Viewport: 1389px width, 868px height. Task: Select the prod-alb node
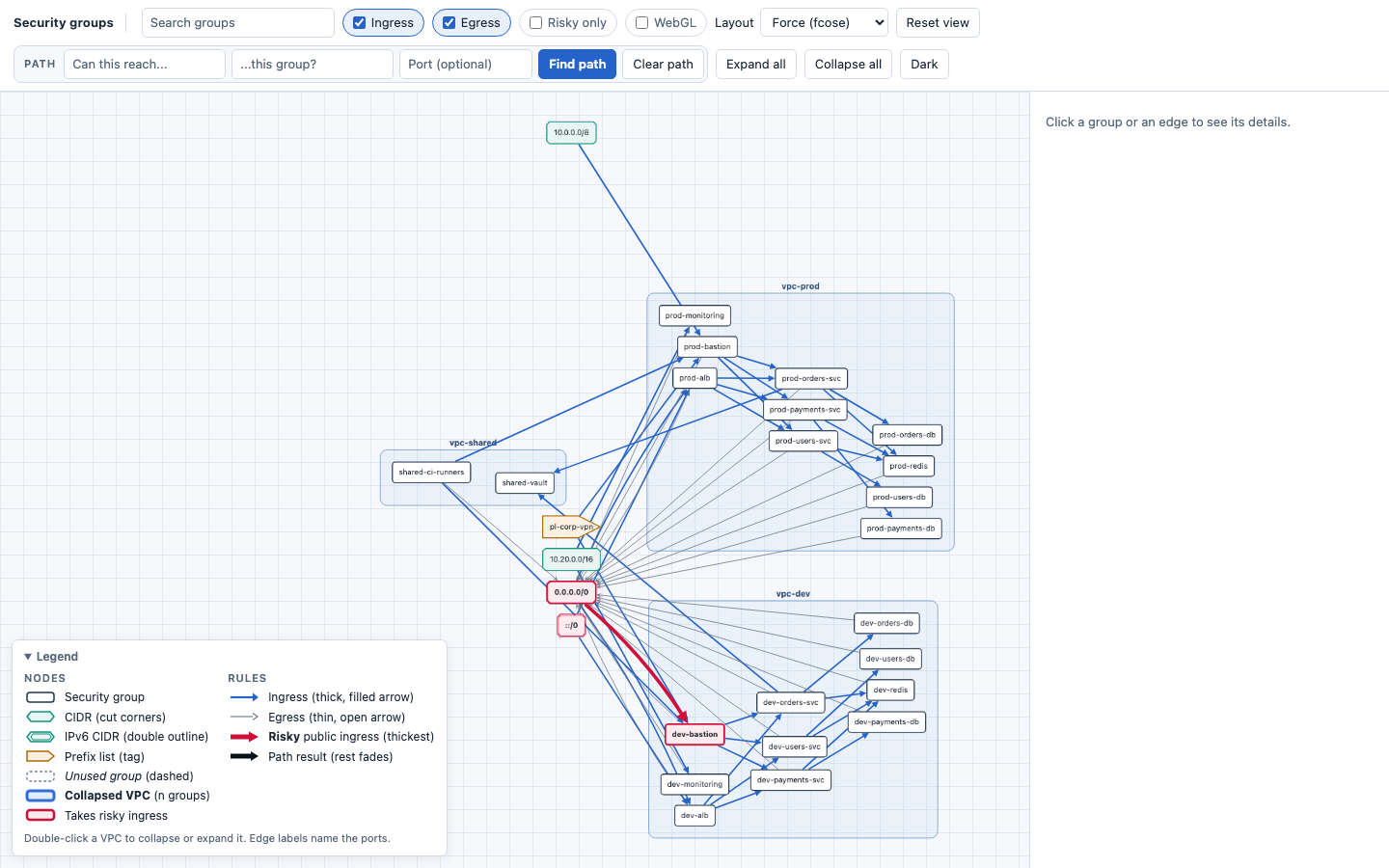[x=694, y=378]
